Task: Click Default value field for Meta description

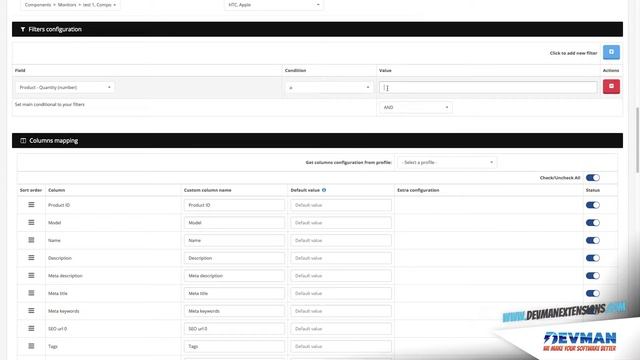Action: coord(341,276)
